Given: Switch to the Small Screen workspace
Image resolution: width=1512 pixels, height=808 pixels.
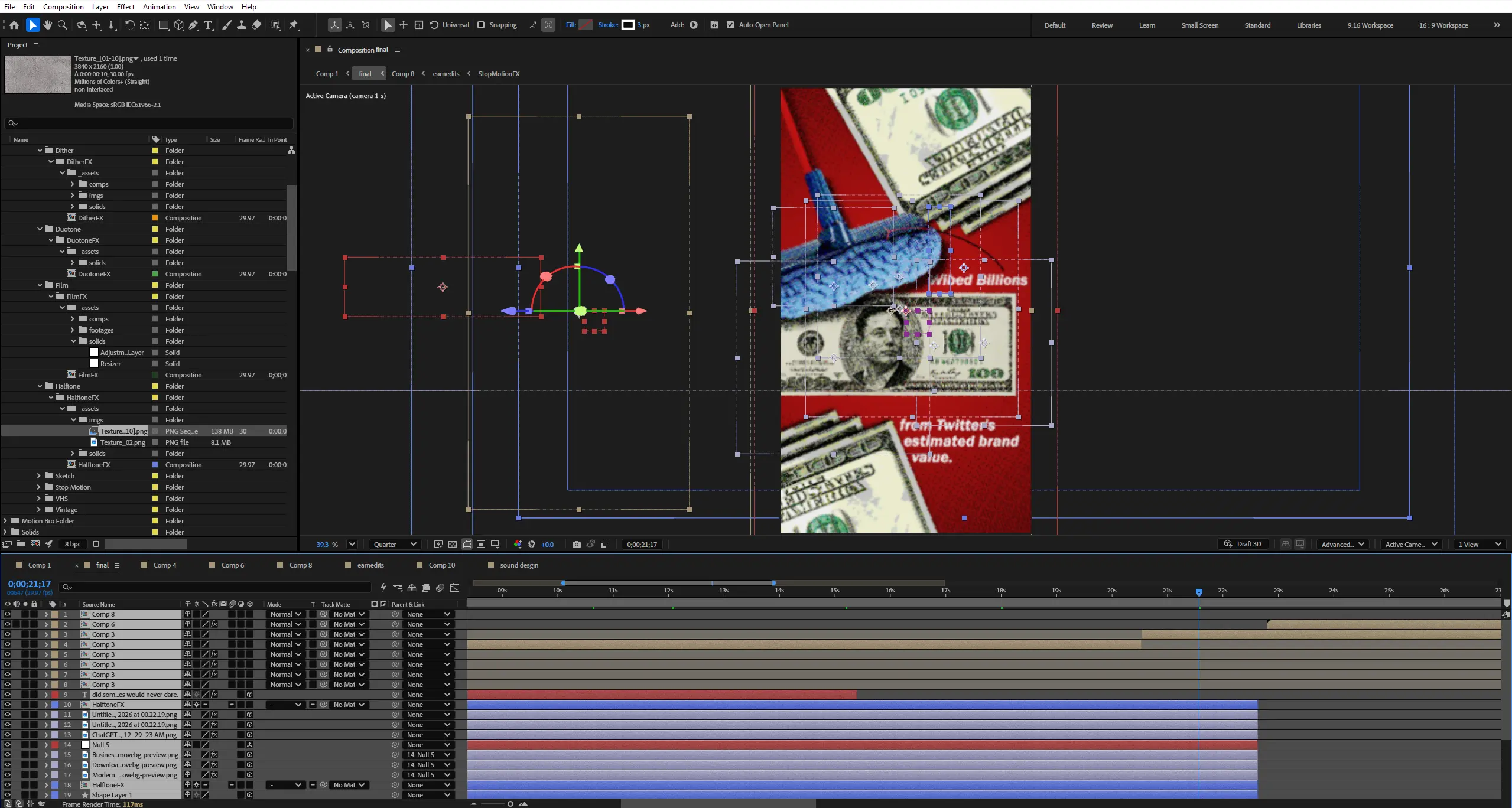Looking at the screenshot, I should 1199,25.
